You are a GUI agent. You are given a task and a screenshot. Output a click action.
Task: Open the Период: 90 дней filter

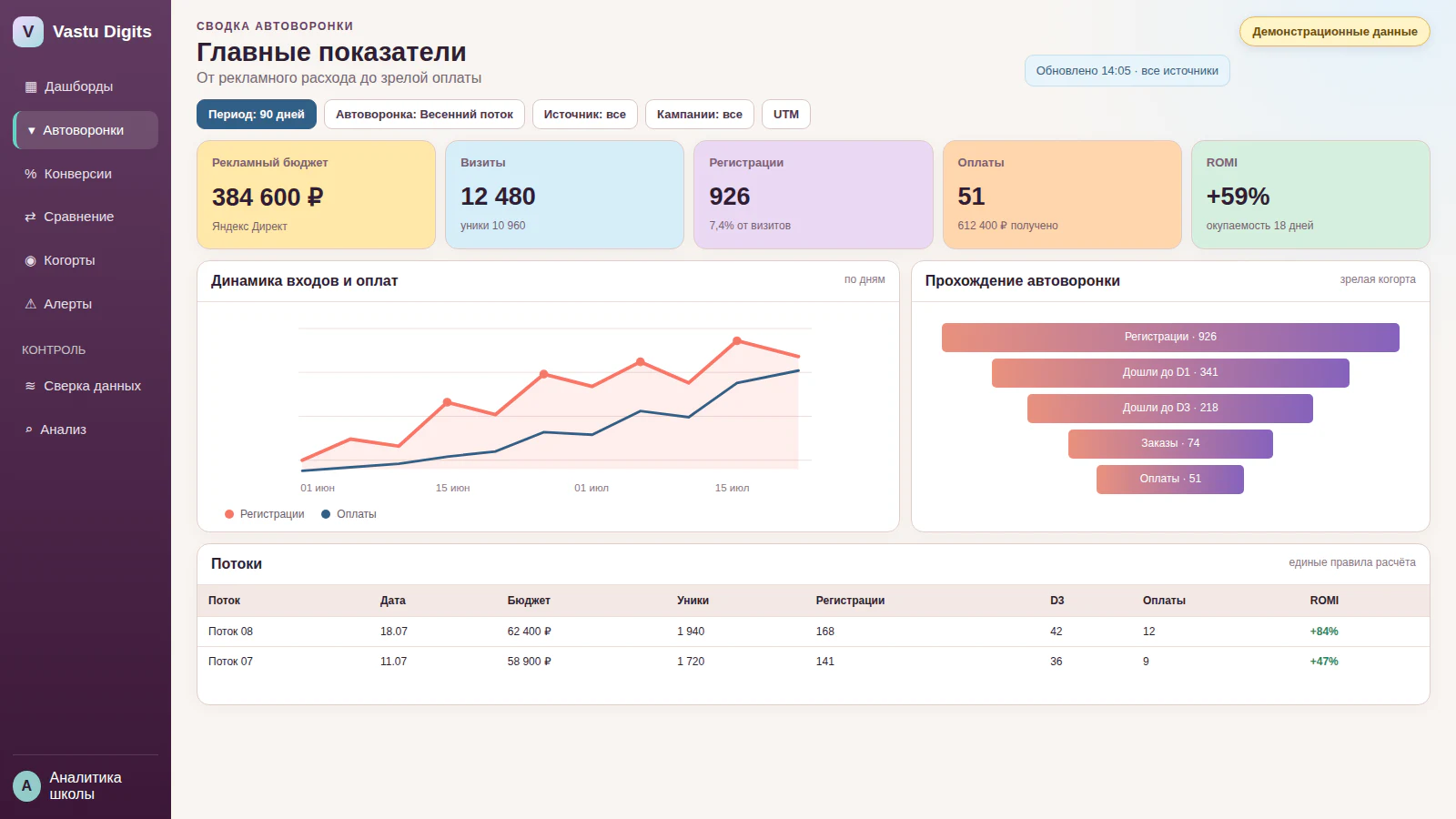[257, 115]
